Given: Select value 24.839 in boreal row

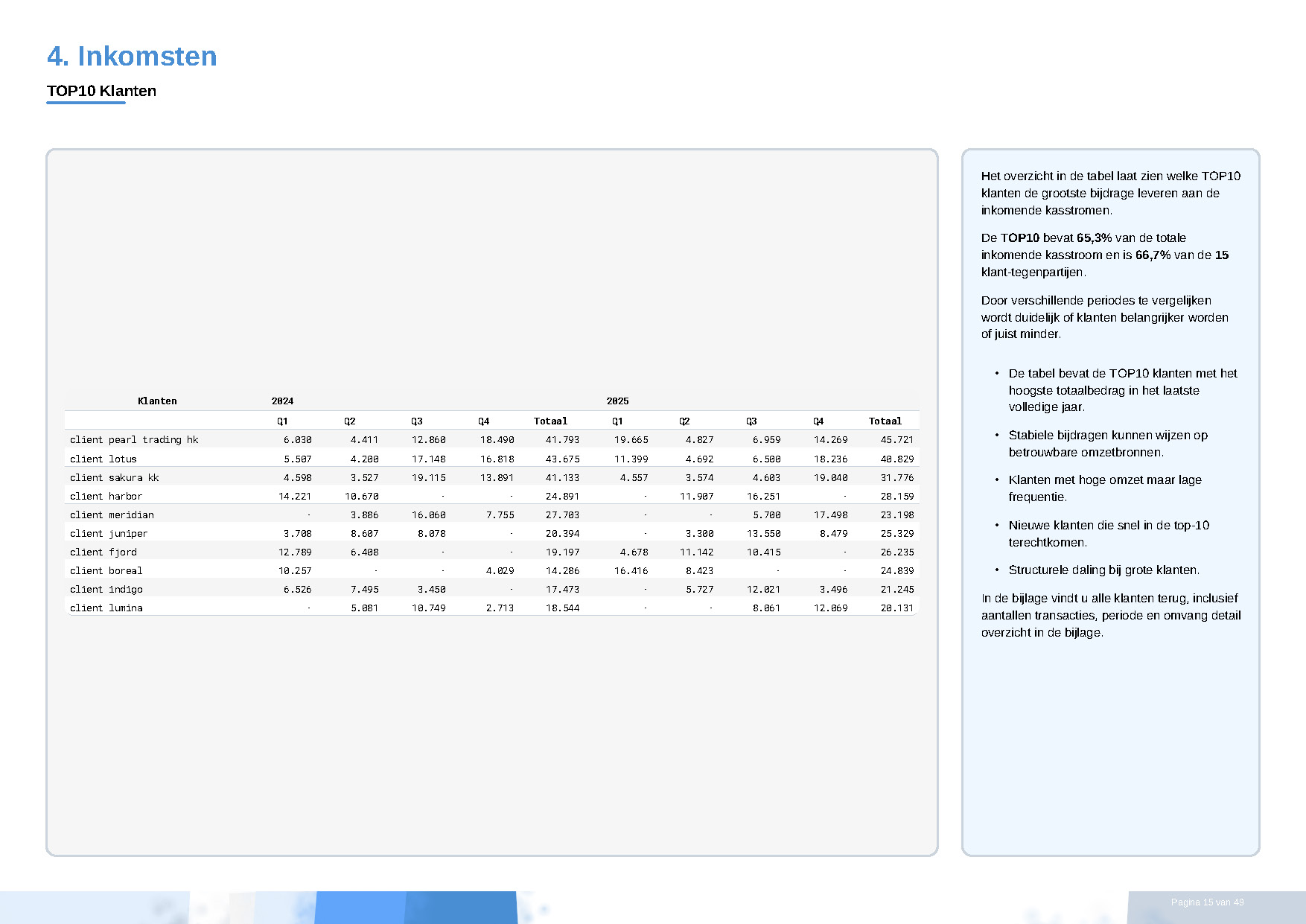Looking at the screenshot, I should point(896,570).
